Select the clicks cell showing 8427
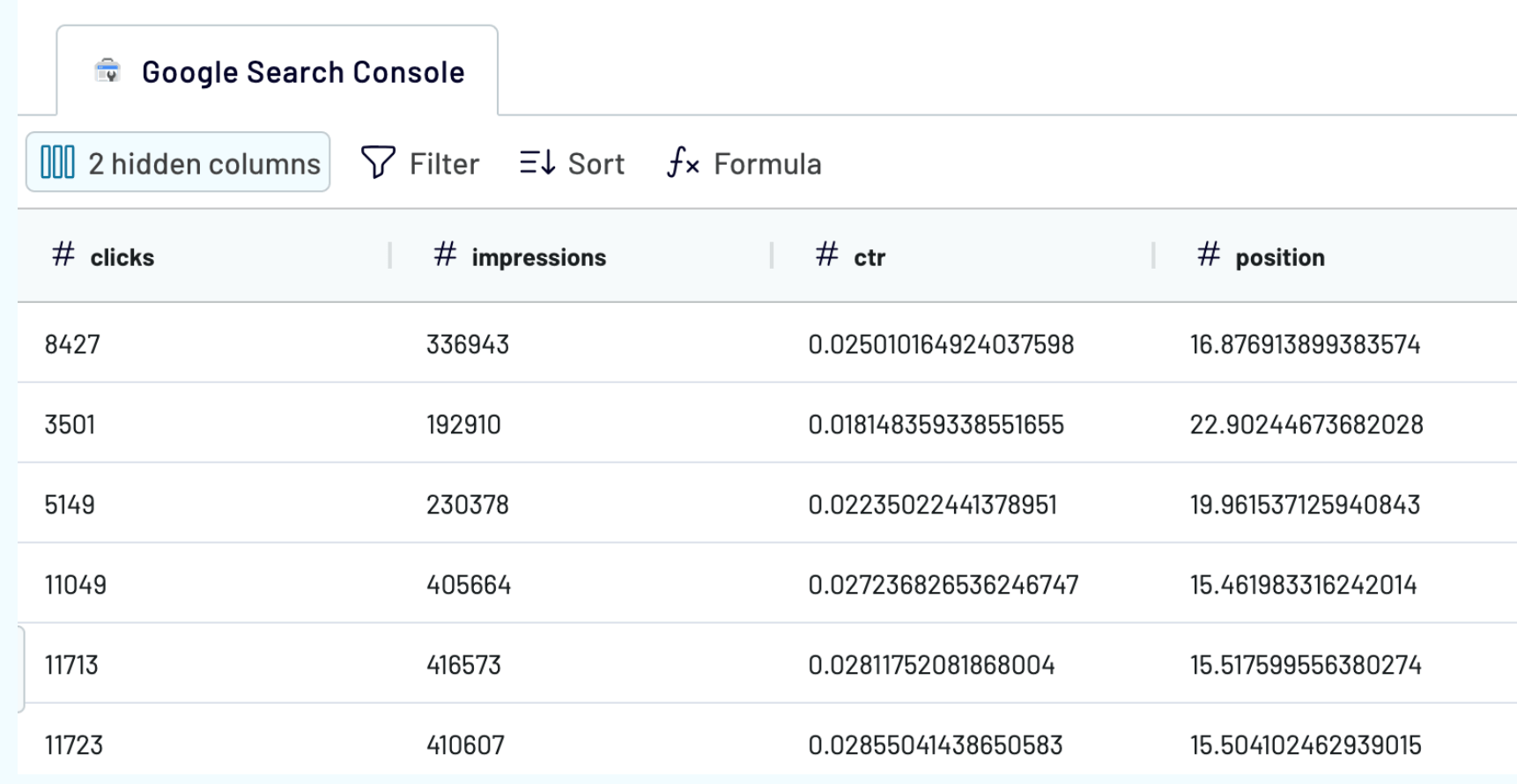The height and width of the screenshot is (784, 1517). click(x=72, y=344)
